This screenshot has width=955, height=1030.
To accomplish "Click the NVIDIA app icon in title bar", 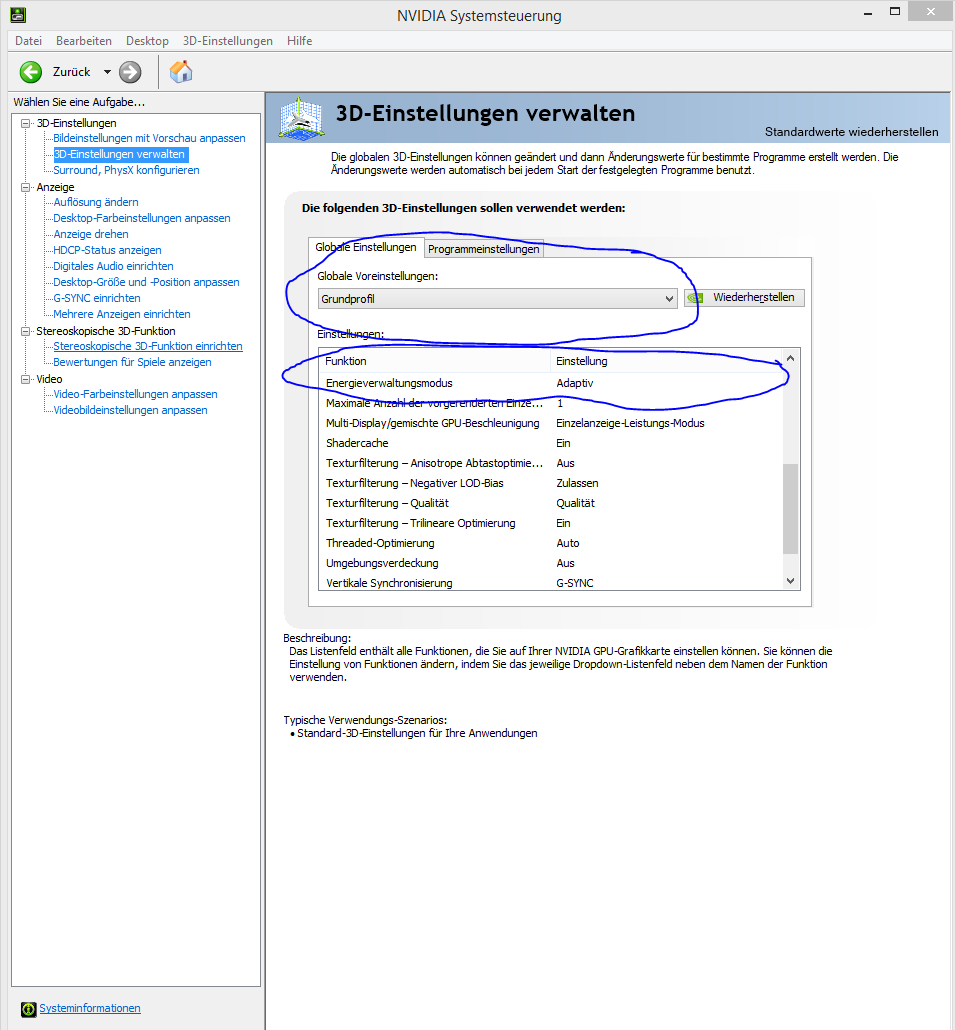I will (18, 14).
